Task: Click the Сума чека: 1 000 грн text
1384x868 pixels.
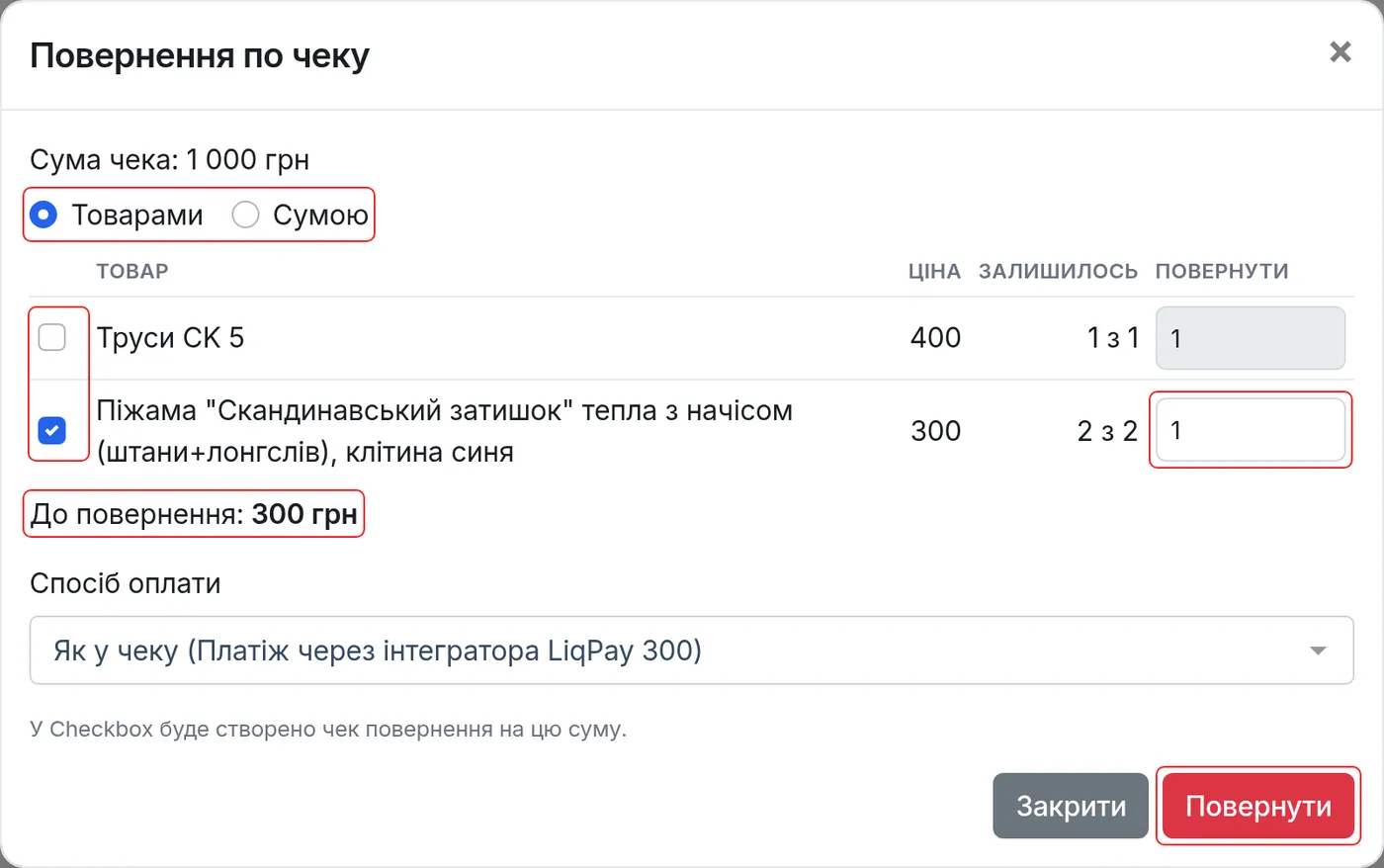Action: point(169,159)
